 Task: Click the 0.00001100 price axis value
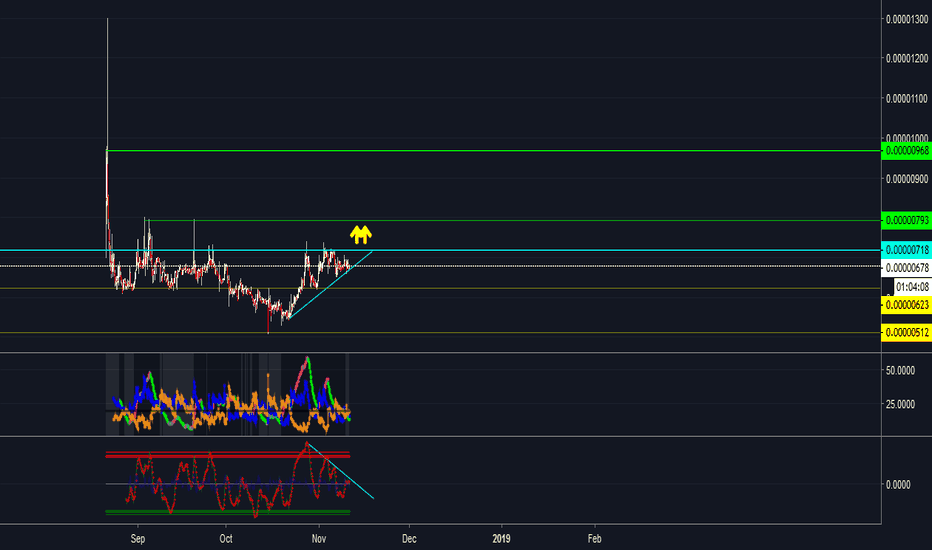click(x=906, y=99)
